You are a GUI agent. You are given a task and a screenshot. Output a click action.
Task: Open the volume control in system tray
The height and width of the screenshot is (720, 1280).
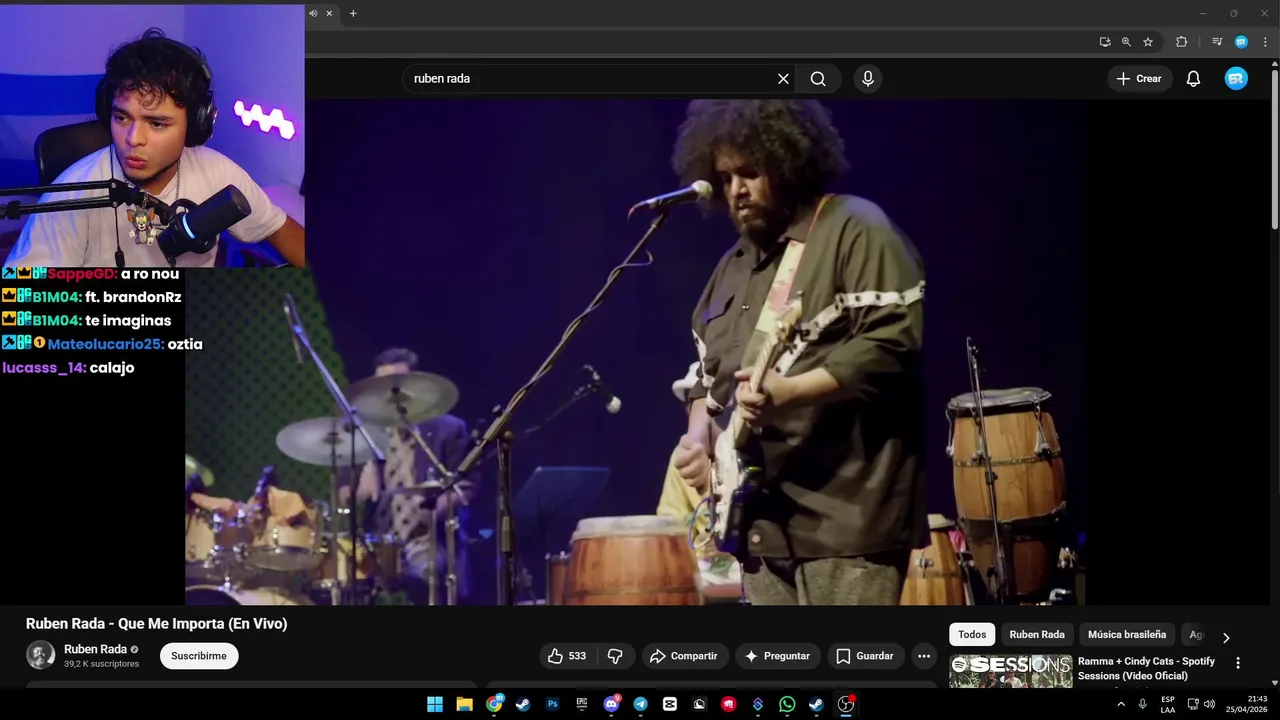pos(1209,704)
